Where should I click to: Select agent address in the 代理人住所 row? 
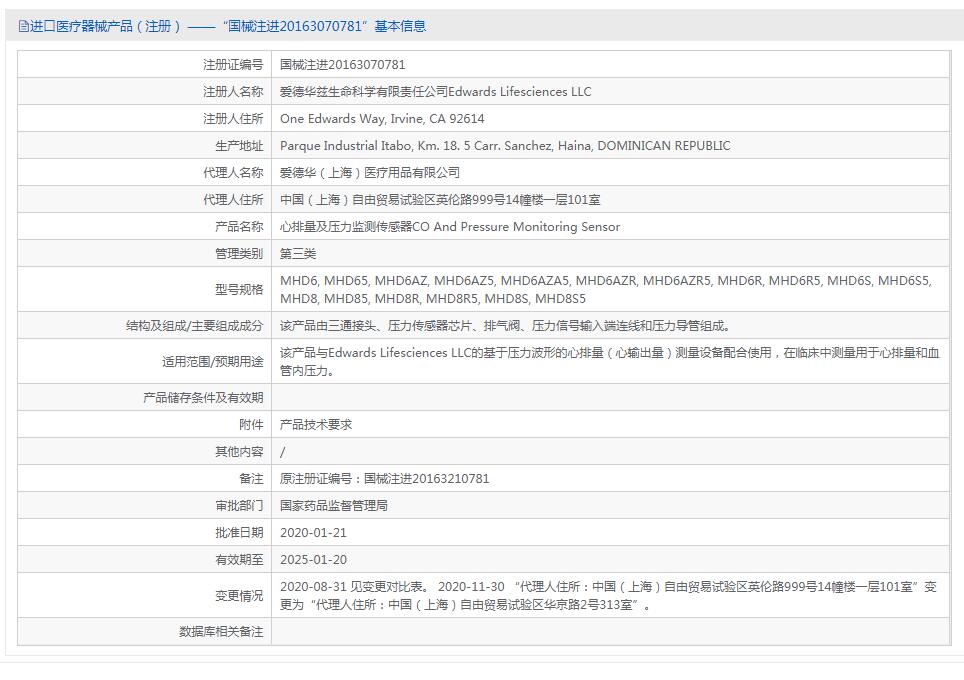440,200
